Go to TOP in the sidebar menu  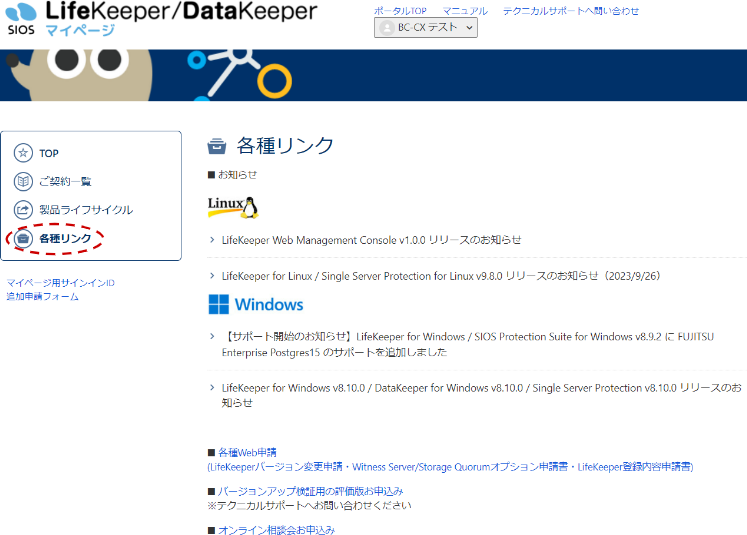click(x=49, y=153)
